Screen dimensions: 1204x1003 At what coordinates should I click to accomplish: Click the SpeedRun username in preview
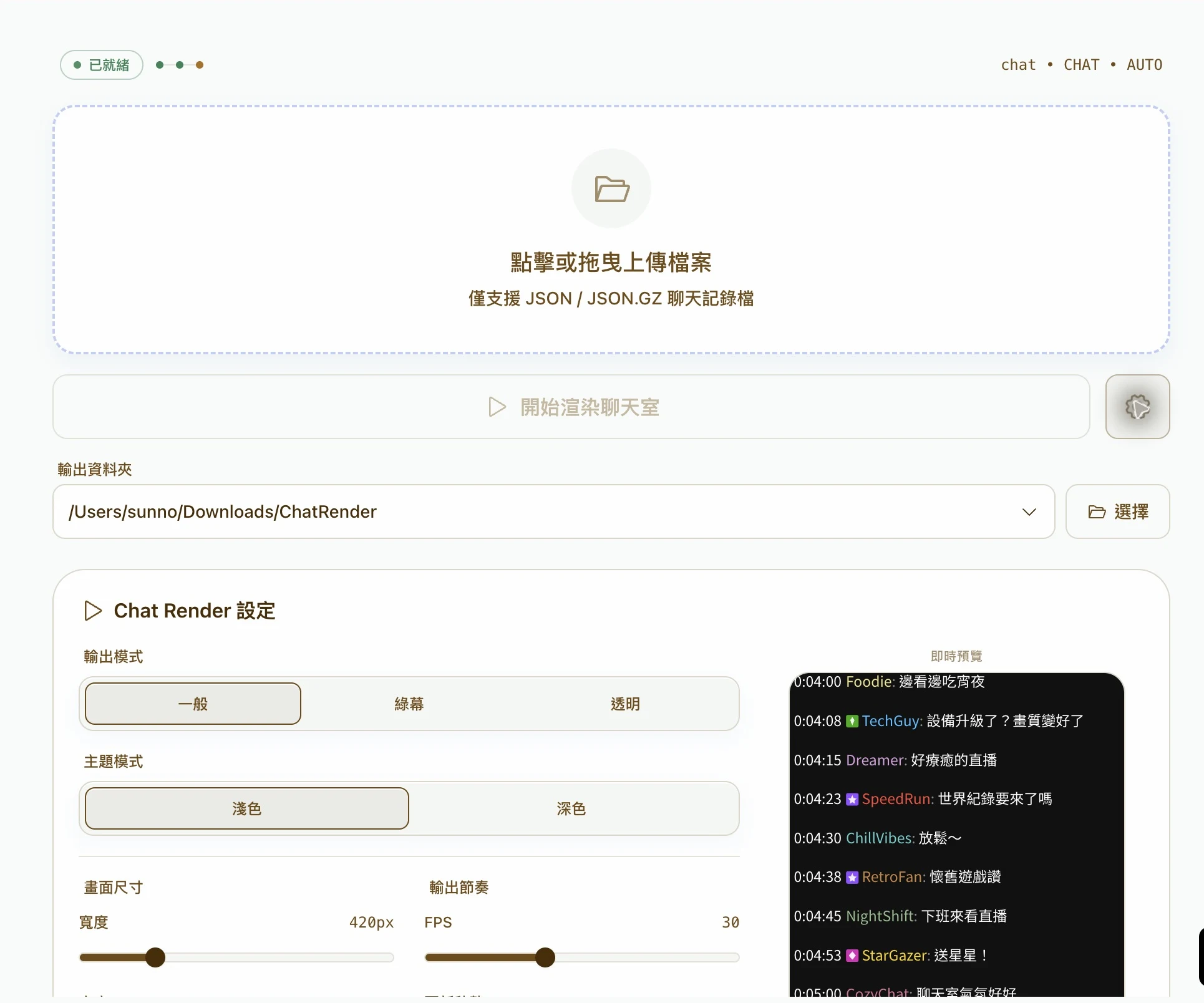coord(898,799)
